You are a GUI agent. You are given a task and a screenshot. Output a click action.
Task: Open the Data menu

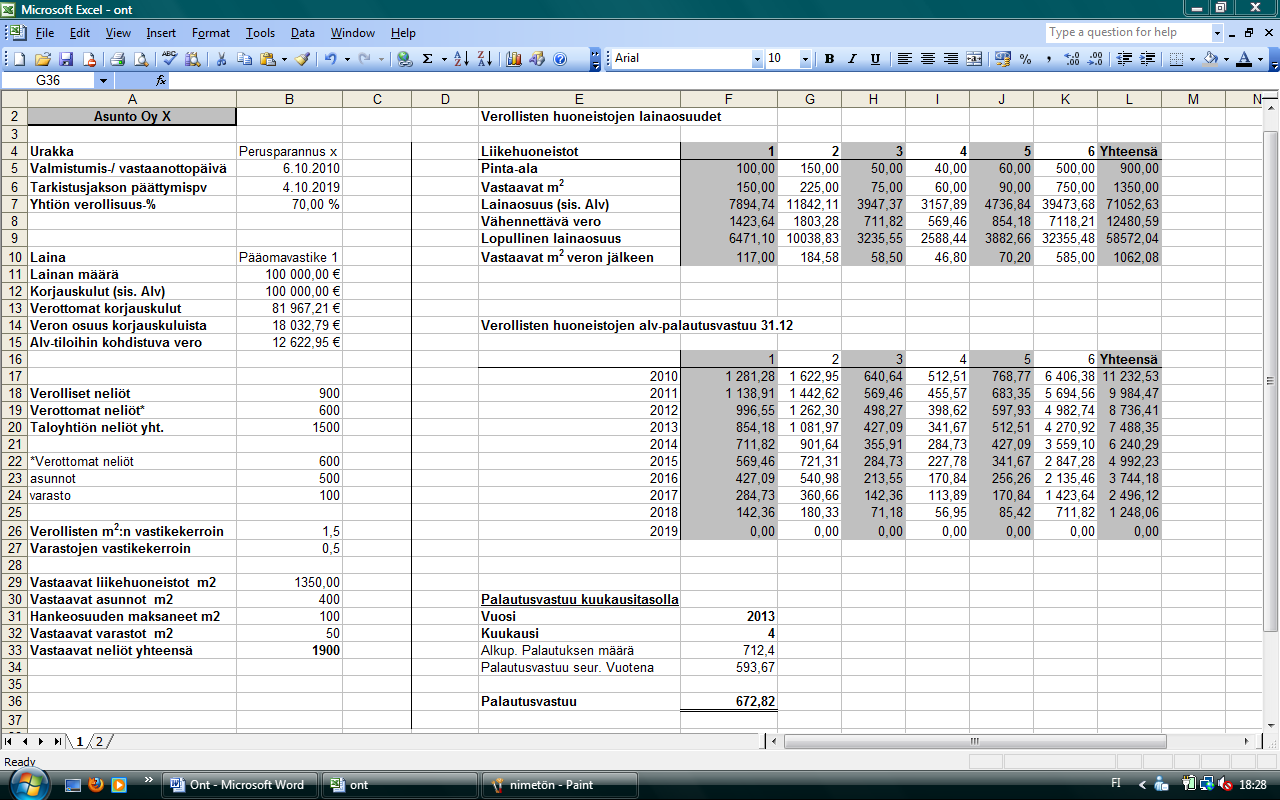(x=303, y=33)
